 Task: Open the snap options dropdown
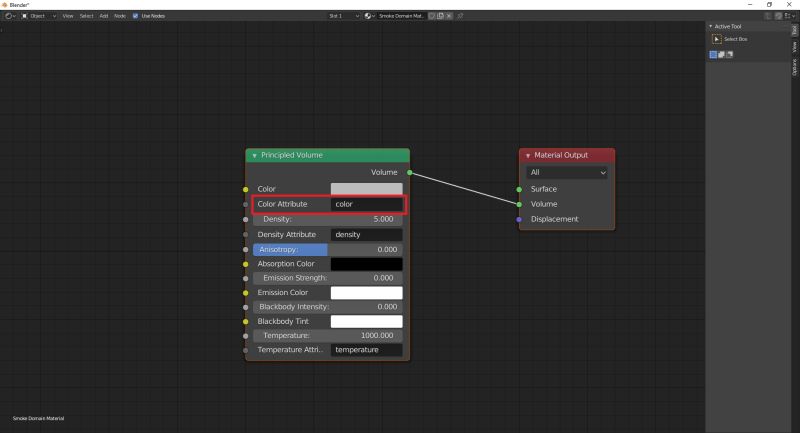(x=790, y=16)
